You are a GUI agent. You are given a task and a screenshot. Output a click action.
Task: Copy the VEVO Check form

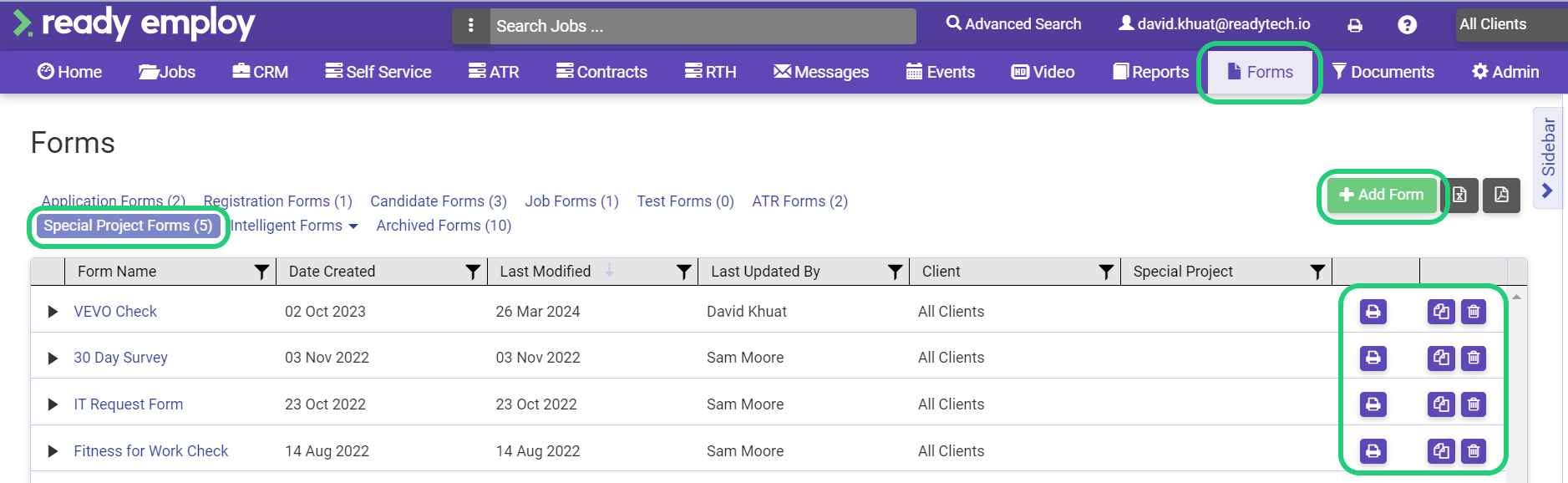[1441, 312]
